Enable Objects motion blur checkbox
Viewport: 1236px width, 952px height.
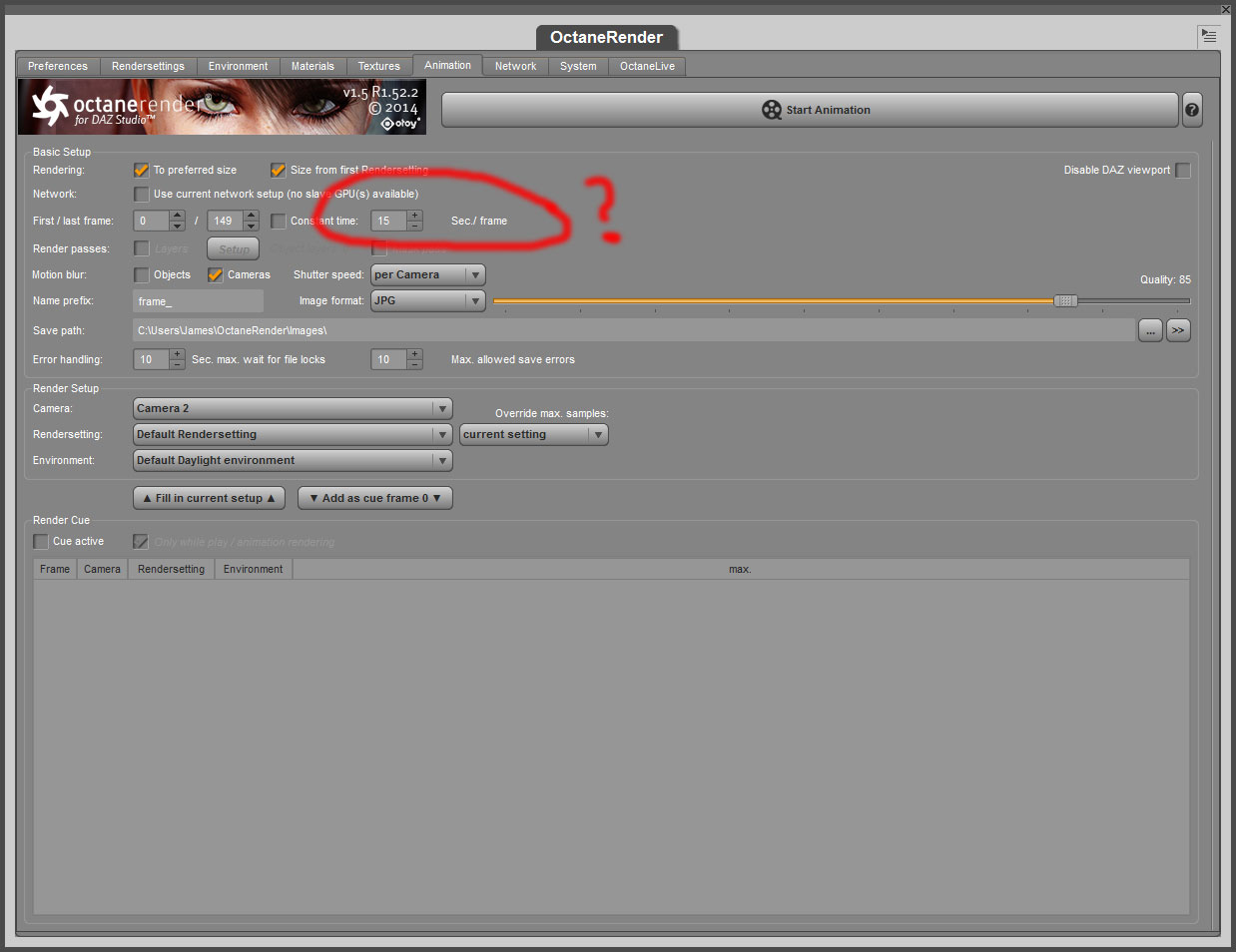(x=142, y=274)
